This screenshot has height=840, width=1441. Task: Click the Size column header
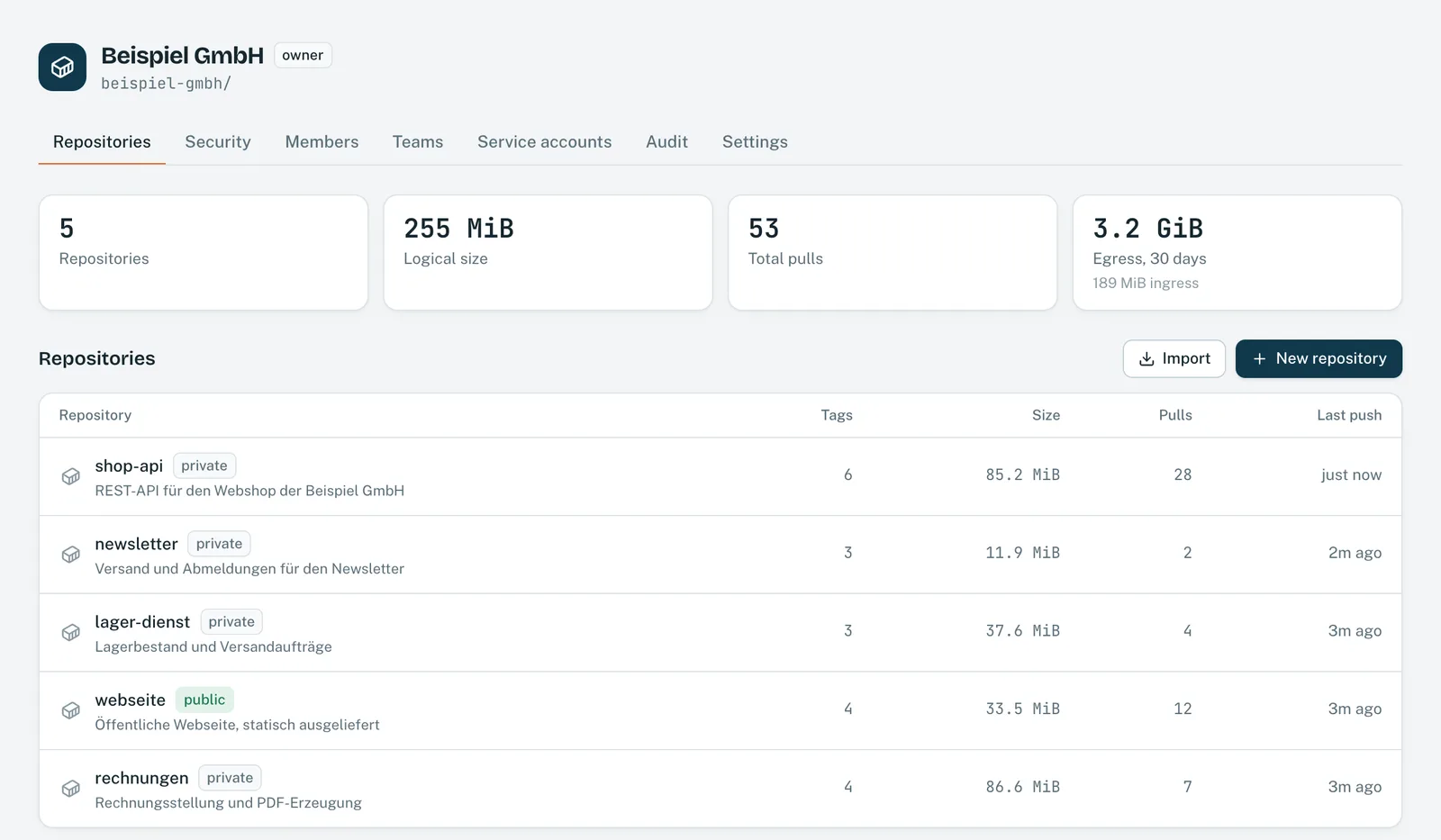point(1046,415)
